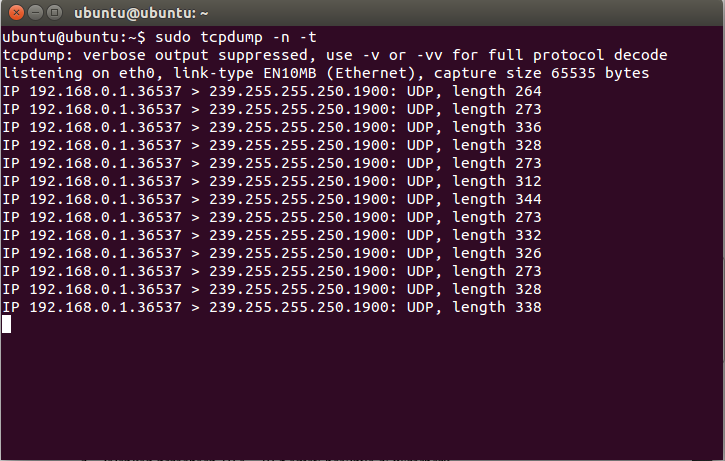Click the packet line with length 344

pyautogui.click(x=270, y=199)
